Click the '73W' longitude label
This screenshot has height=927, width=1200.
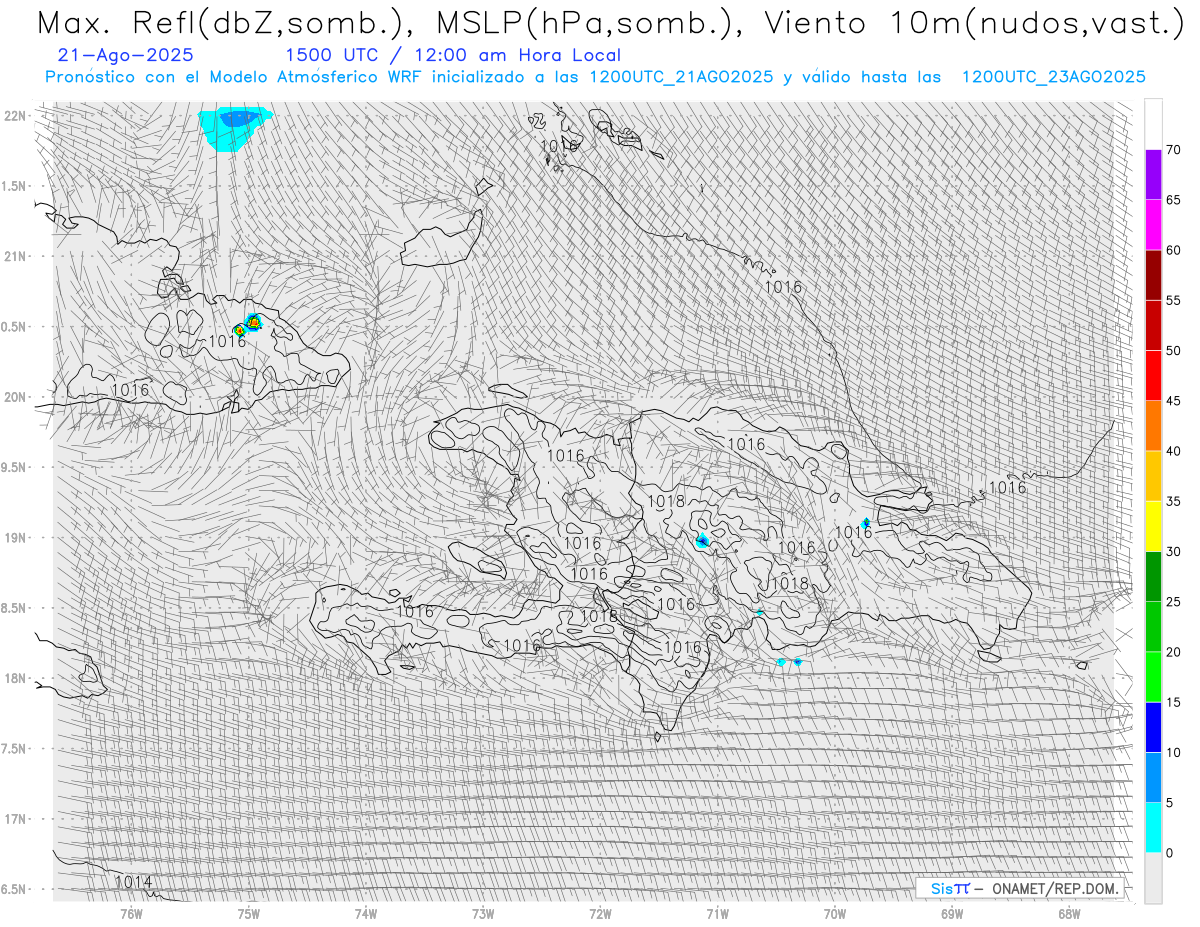pyautogui.click(x=483, y=913)
